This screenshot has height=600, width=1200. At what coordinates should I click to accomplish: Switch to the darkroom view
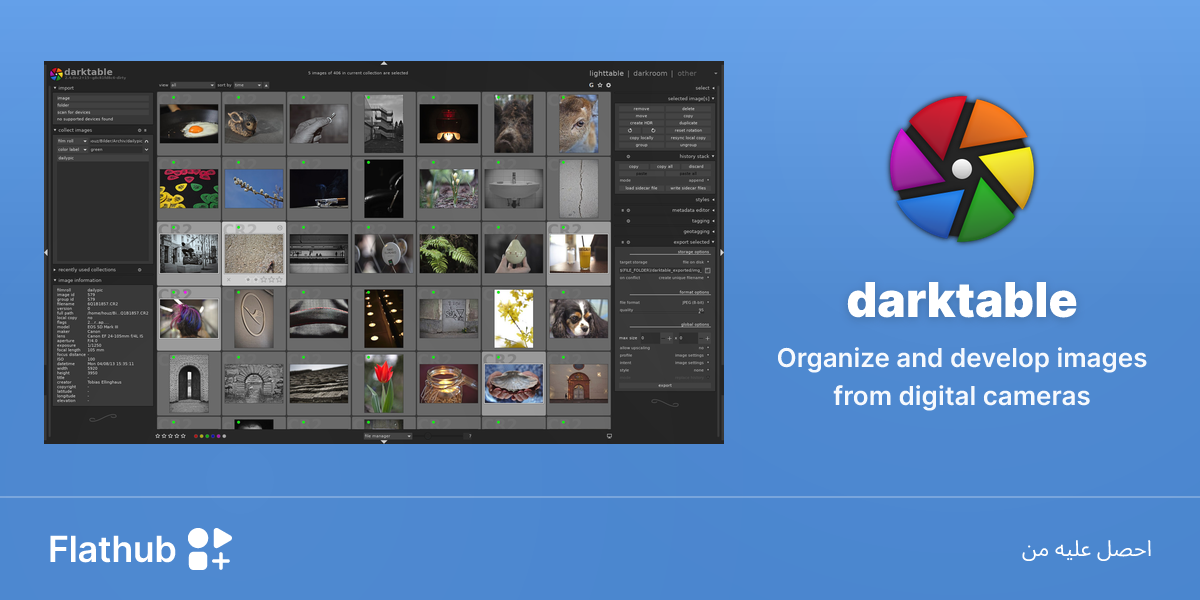pos(650,73)
